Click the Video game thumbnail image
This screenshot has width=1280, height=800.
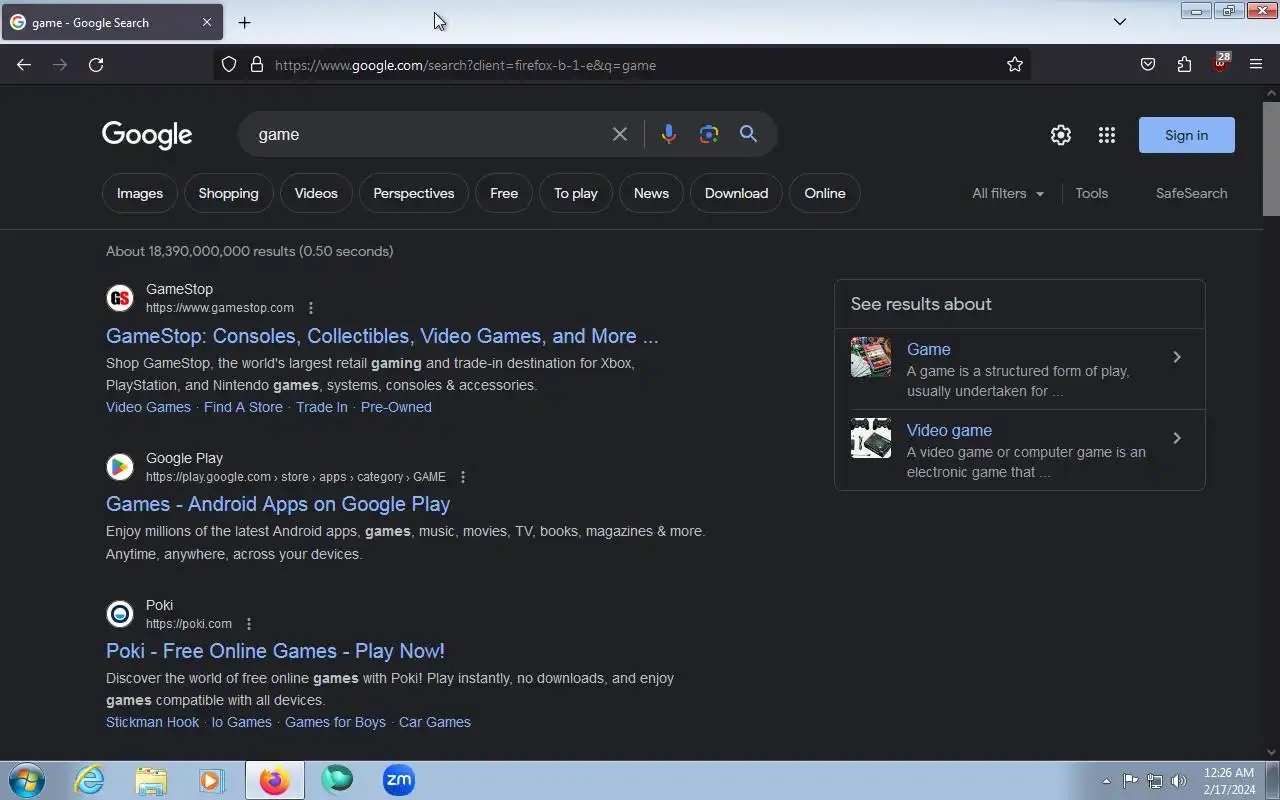point(871,438)
